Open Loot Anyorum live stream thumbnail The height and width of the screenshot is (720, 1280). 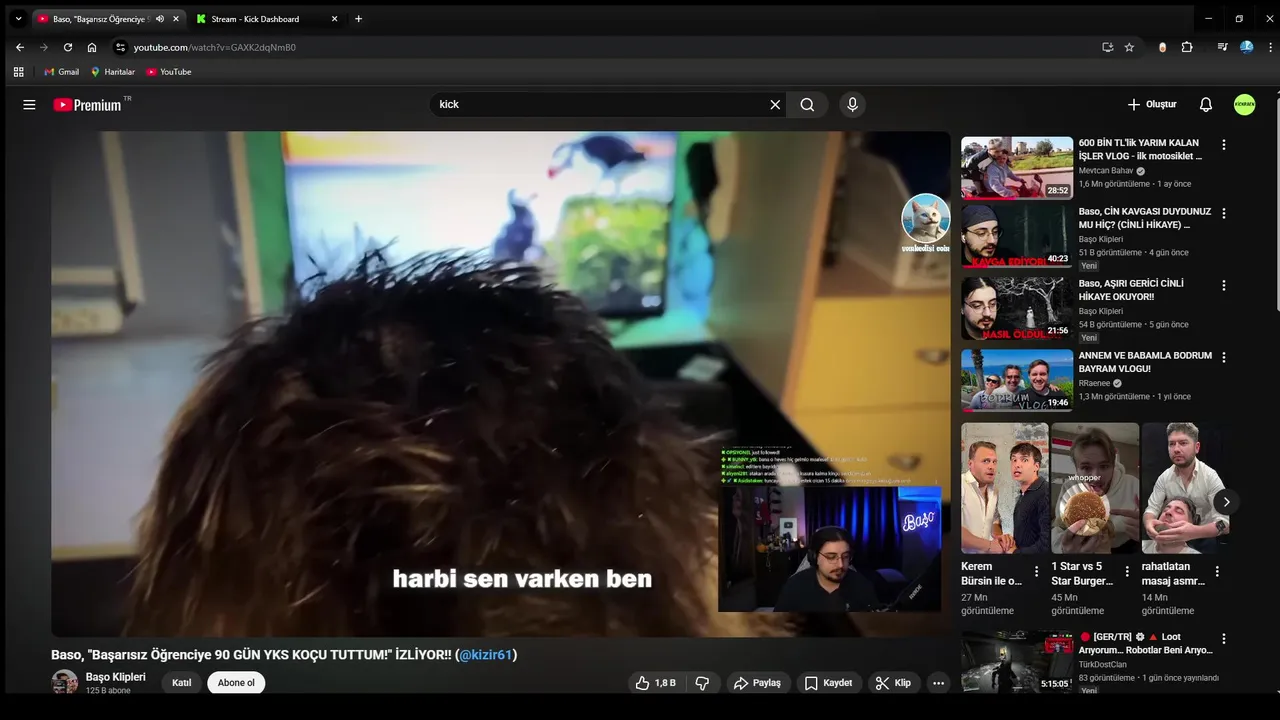1017,661
